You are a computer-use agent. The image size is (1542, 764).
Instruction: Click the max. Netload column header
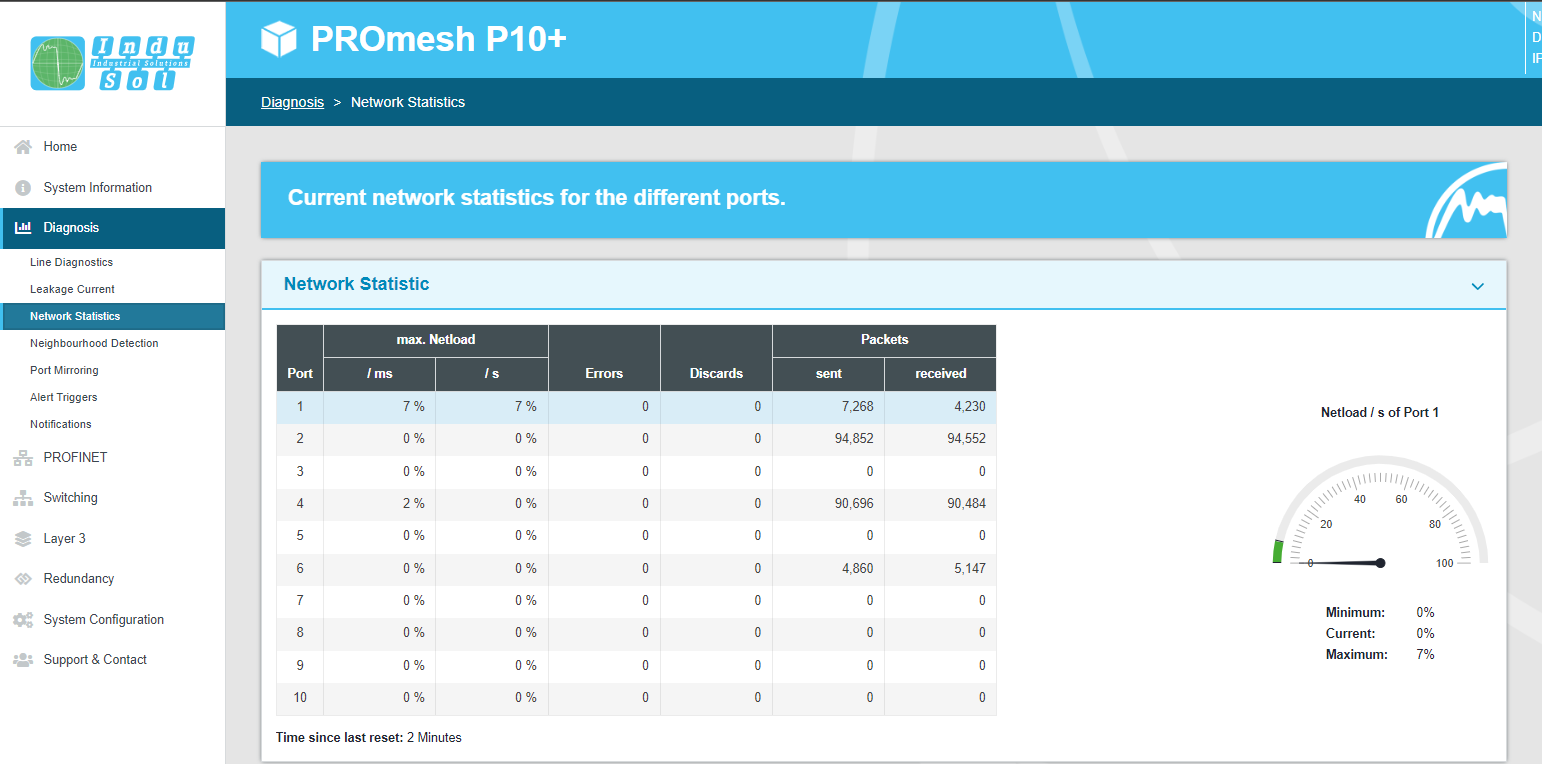pyautogui.click(x=436, y=340)
